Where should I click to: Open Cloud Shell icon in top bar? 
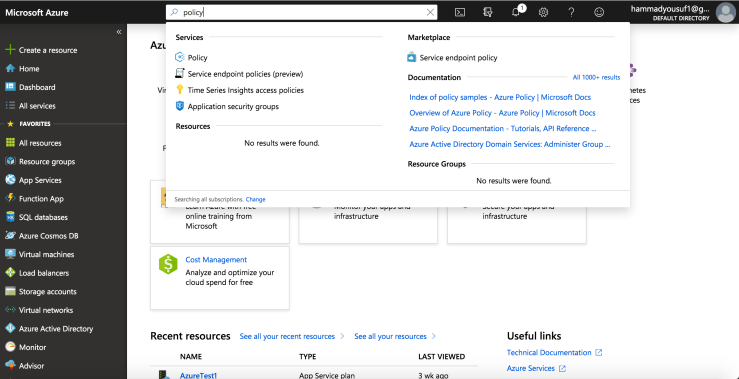pyautogui.click(x=460, y=13)
